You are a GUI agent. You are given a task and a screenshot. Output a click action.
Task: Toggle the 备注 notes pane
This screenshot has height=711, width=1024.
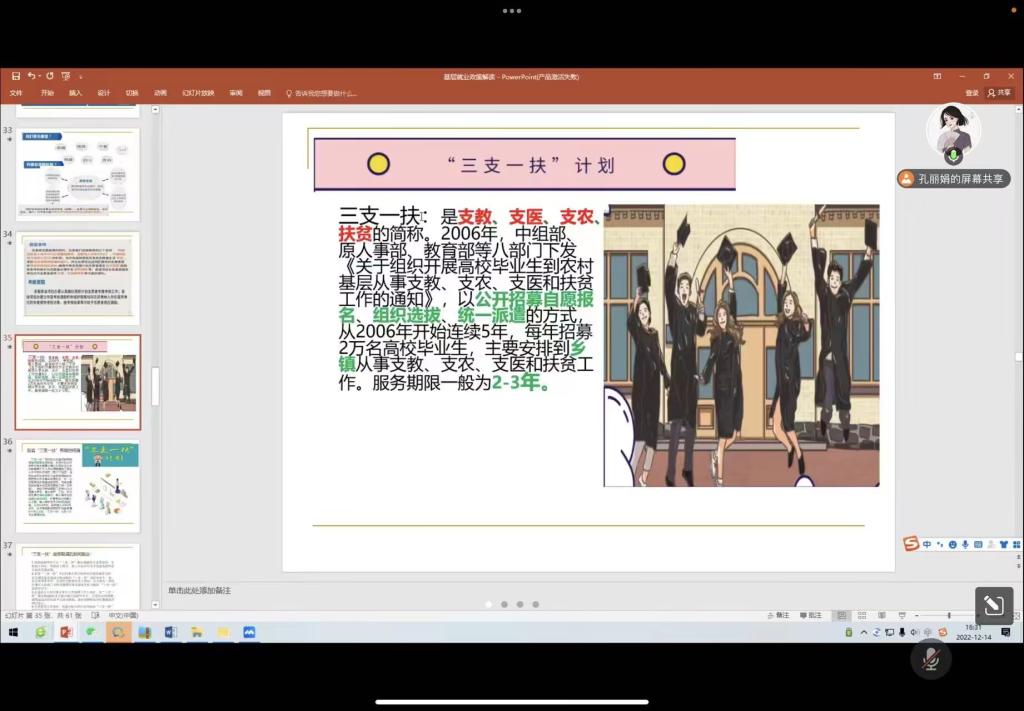pyautogui.click(x=777, y=615)
